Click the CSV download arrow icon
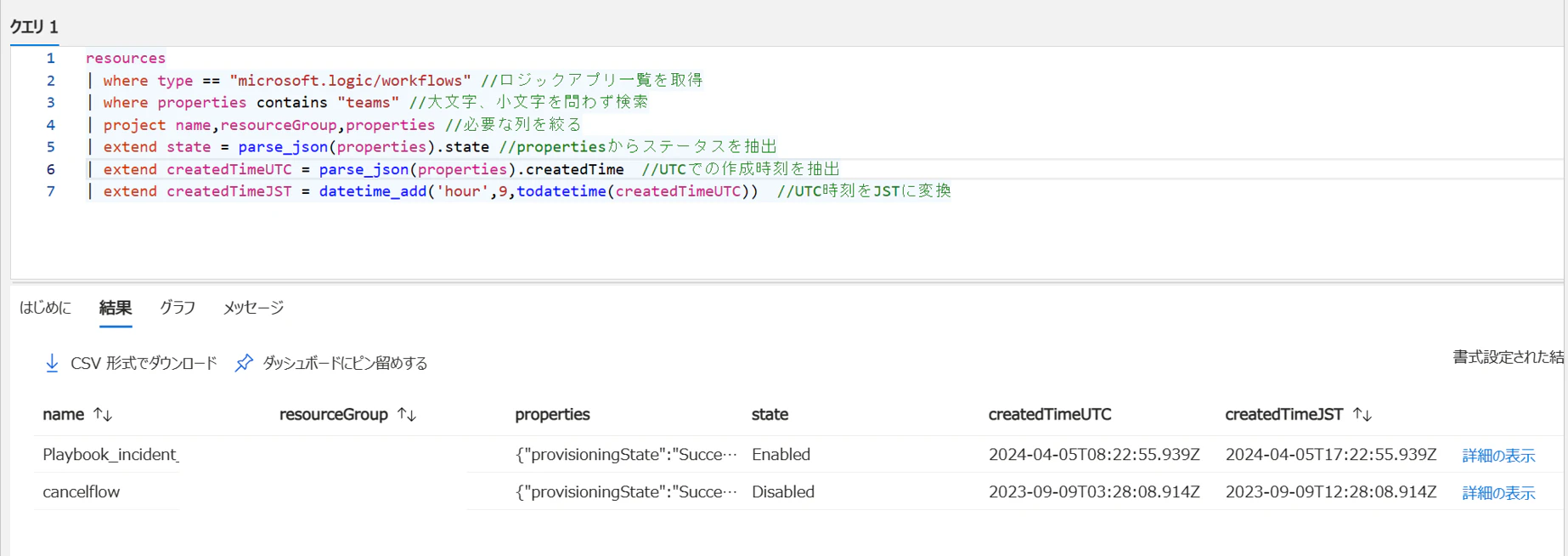Image resolution: width=1568 pixels, height=556 pixels. point(52,363)
